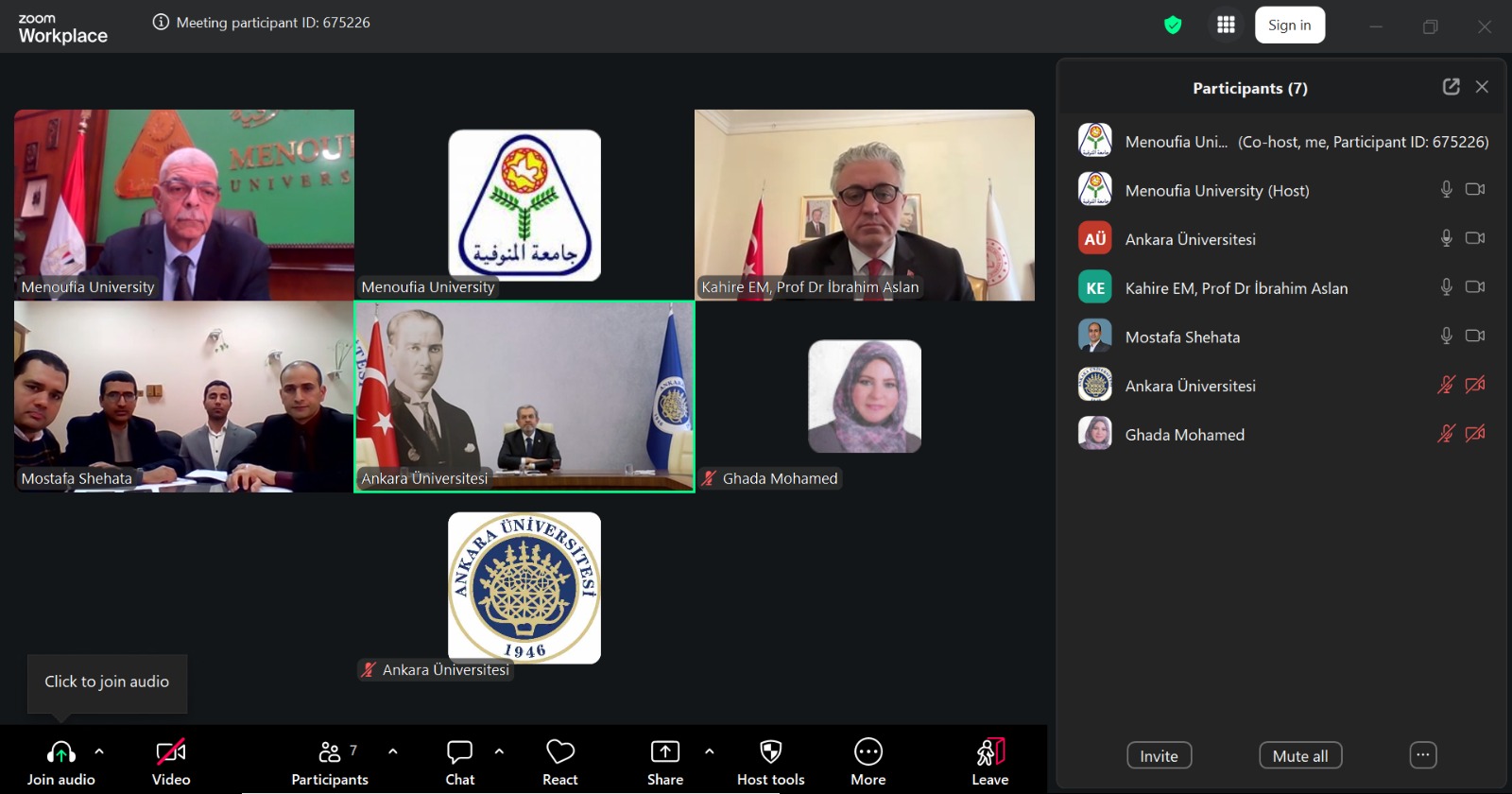
Task: Pop out the Participants panel
Action: [x=1451, y=87]
